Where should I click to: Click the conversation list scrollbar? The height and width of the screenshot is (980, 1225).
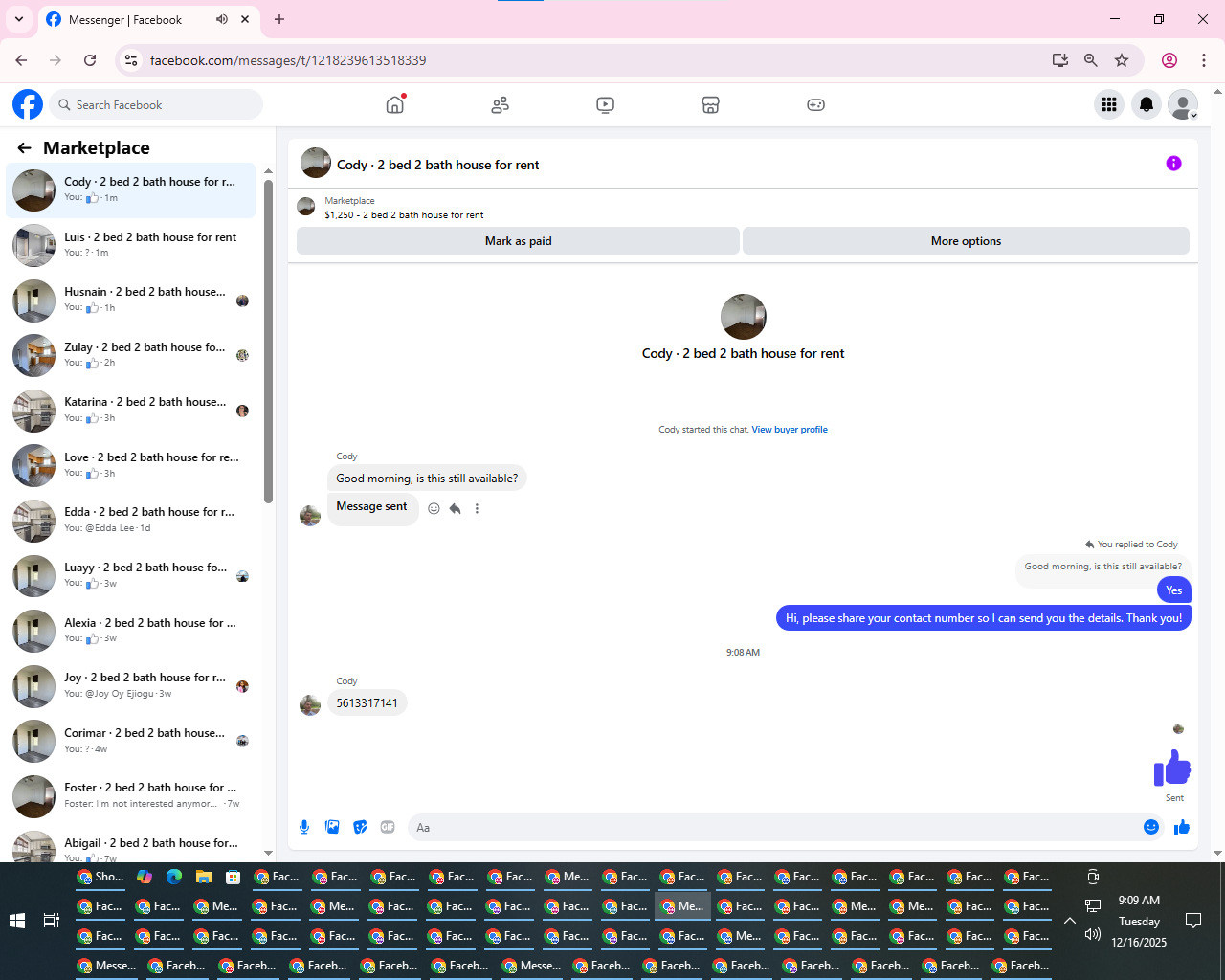[268, 340]
